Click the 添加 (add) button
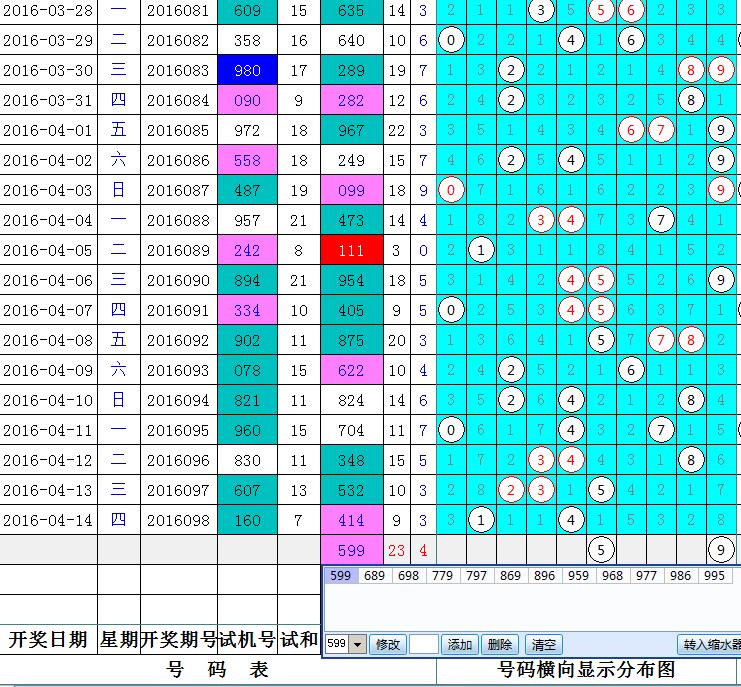The height and width of the screenshot is (687, 741). 460,645
